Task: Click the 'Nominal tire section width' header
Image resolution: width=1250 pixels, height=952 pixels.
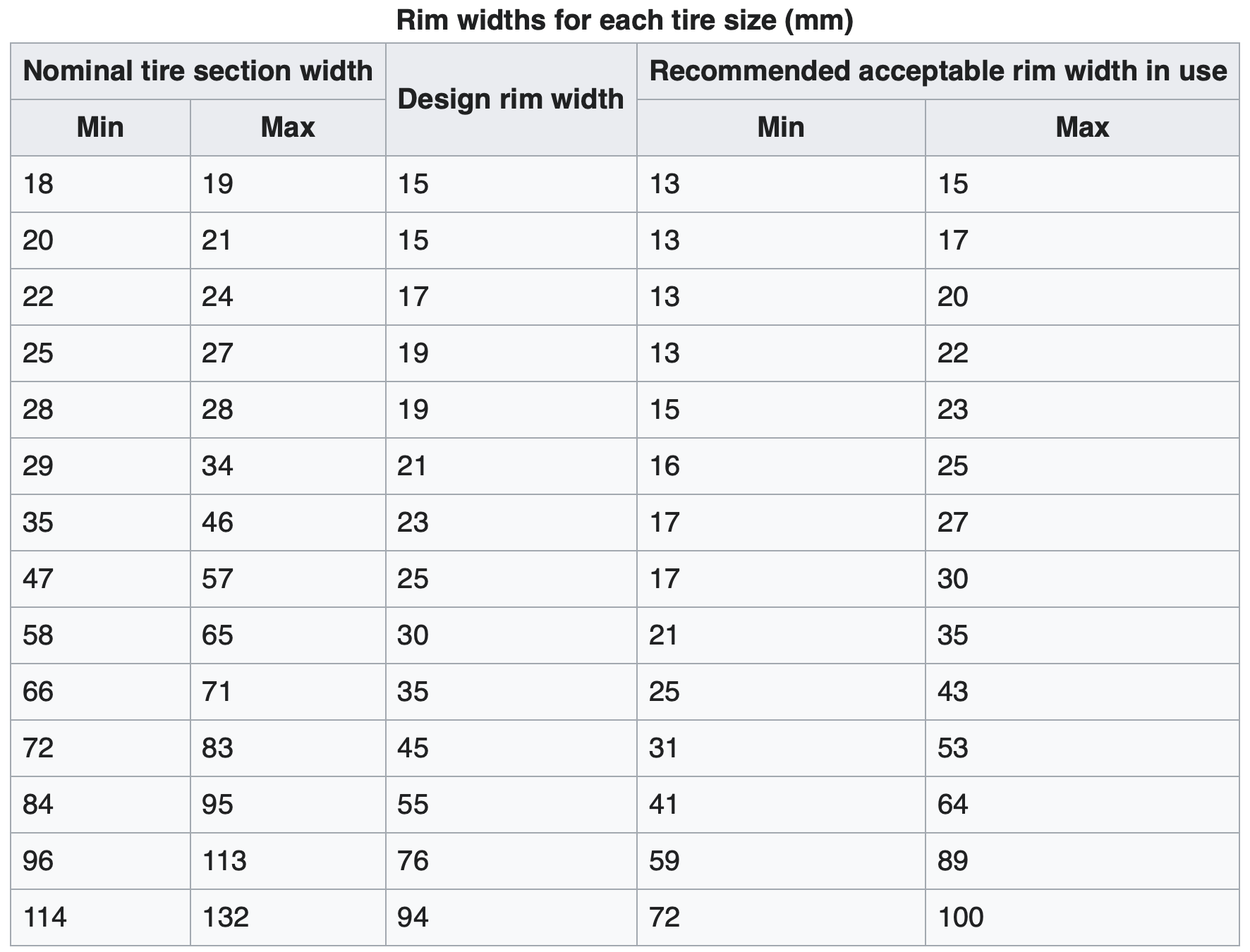Action: (198, 71)
